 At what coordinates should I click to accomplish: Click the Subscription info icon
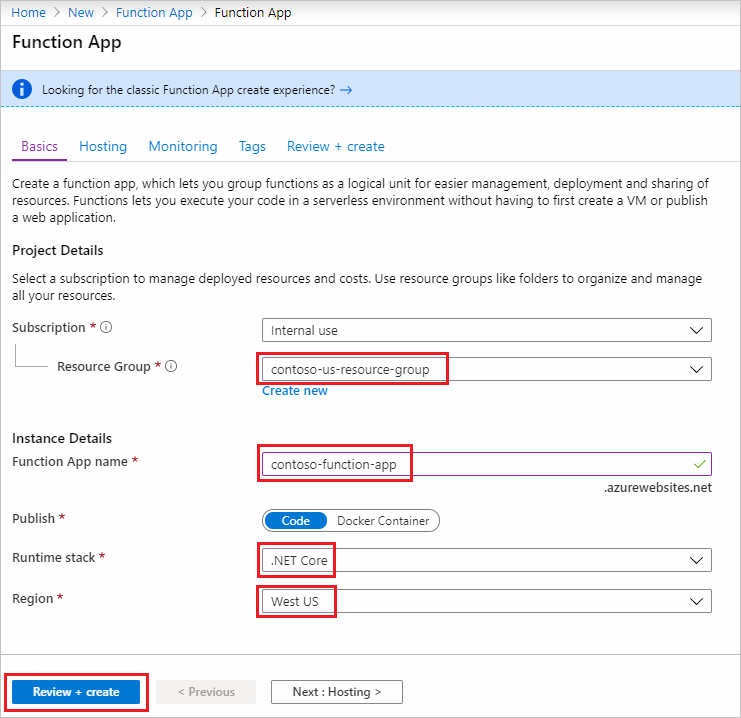(x=106, y=328)
